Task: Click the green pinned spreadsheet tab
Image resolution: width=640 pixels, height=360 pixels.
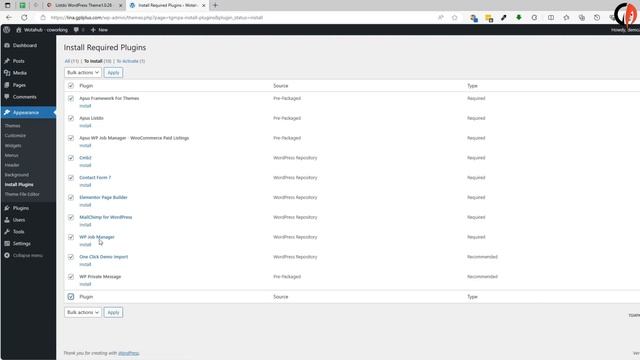Action: [x=22, y=5]
